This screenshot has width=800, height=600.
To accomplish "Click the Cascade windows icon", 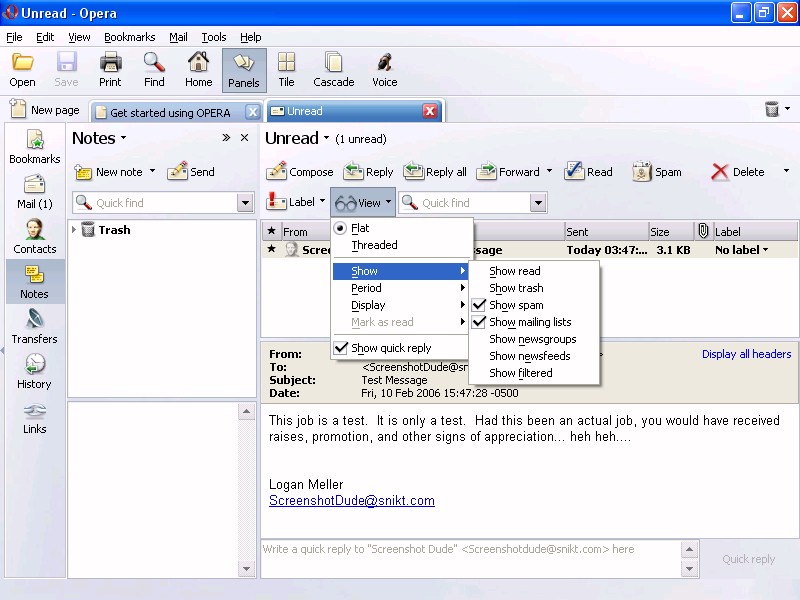I will [333, 70].
